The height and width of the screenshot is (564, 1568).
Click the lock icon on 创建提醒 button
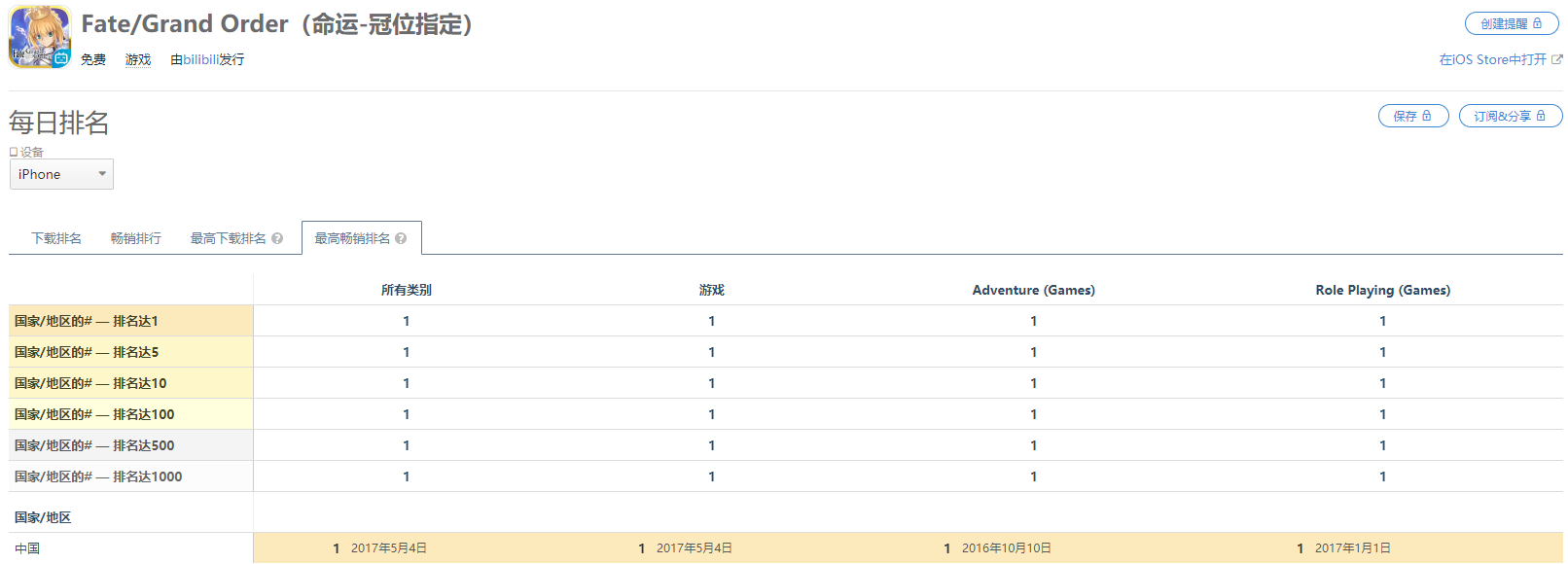1537,23
